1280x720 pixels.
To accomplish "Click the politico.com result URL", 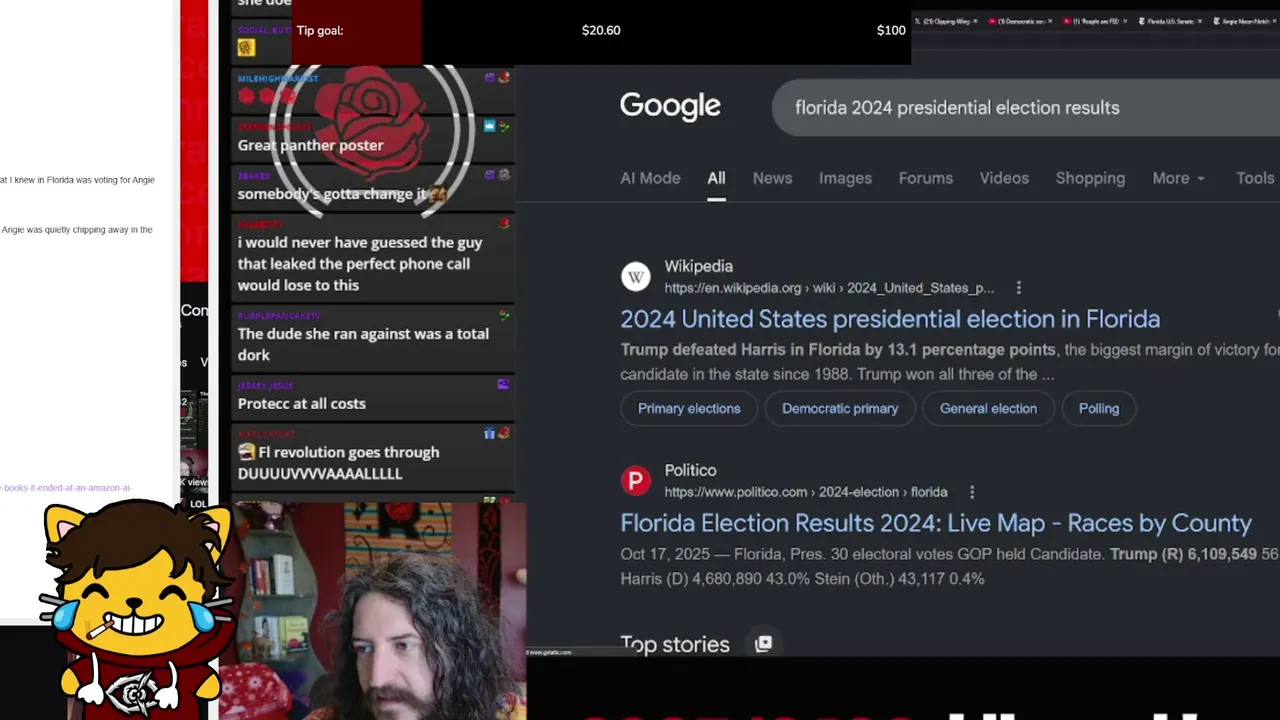I will pyautogui.click(x=806, y=492).
